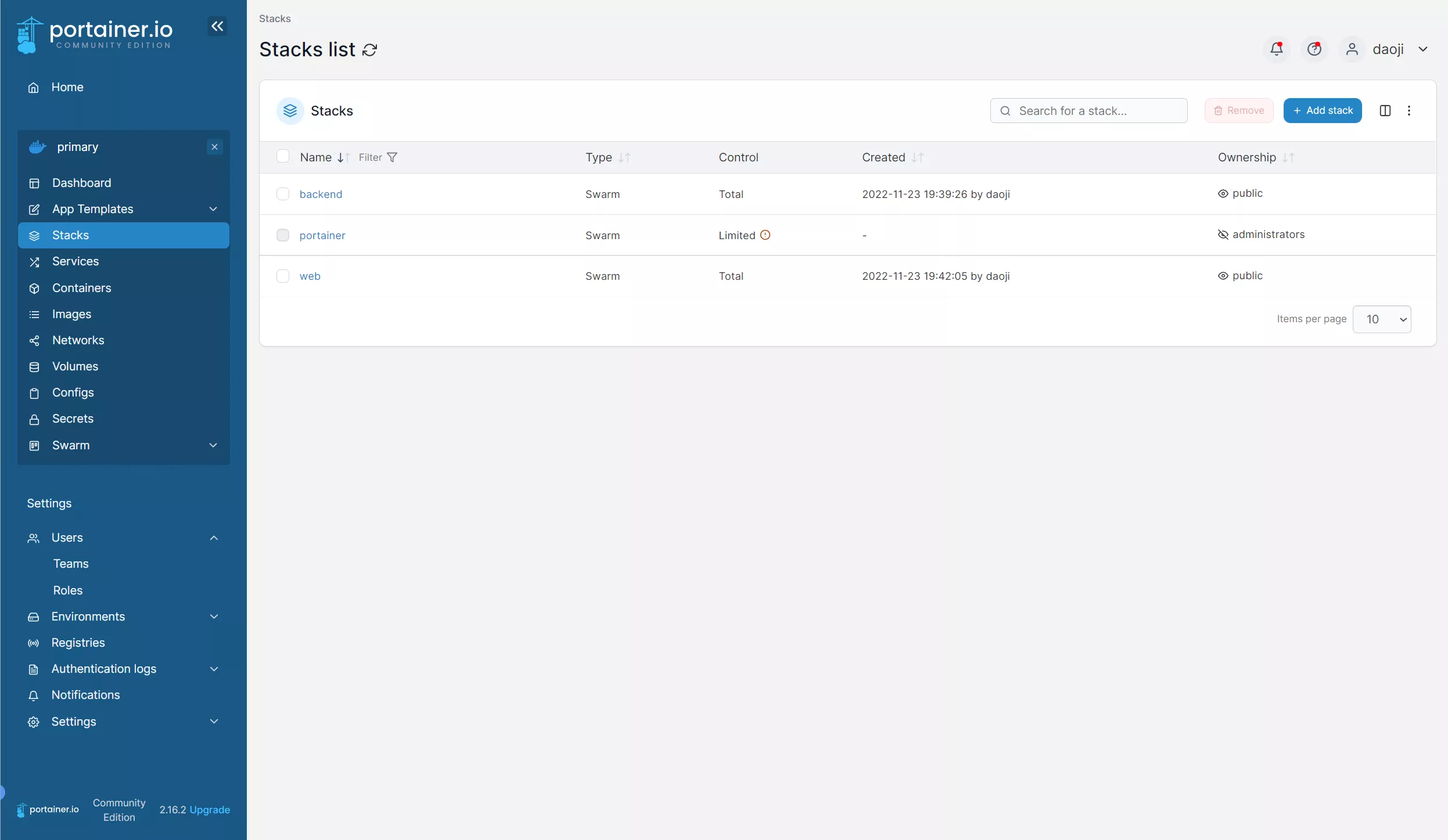
Task: Sort stacks by Ownership arrows
Action: (x=1288, y=157)
